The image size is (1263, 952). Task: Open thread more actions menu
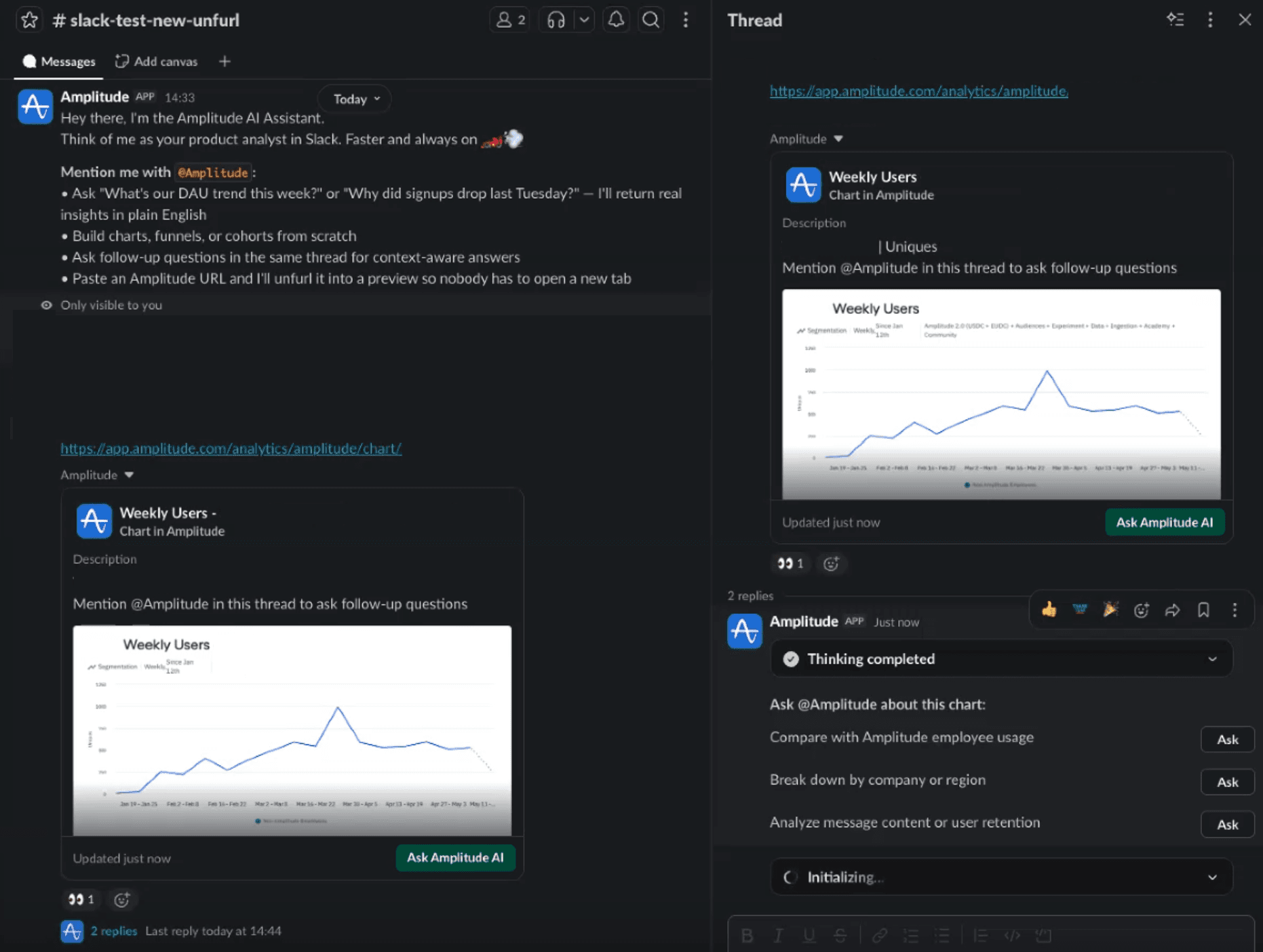(1210, 20)
